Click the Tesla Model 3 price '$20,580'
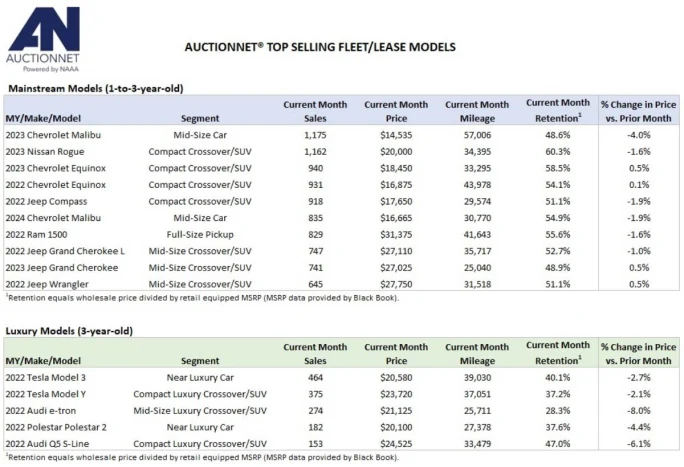 click(396, 378)
